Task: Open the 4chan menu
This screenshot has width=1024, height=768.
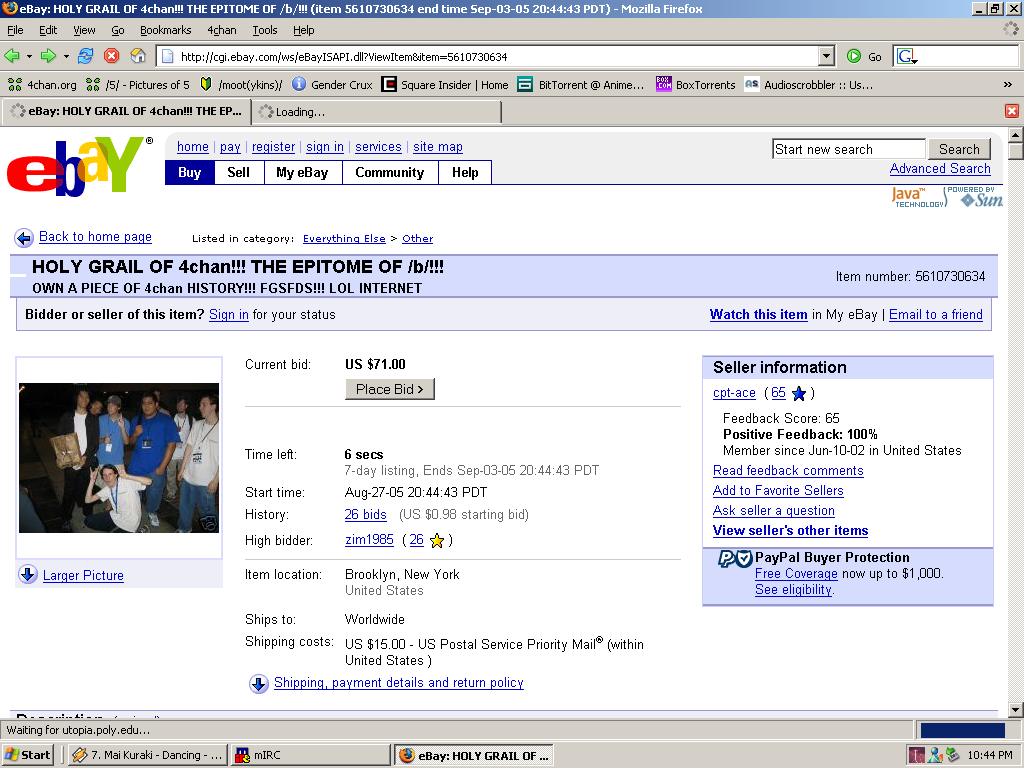Action: tap(222, 30)
